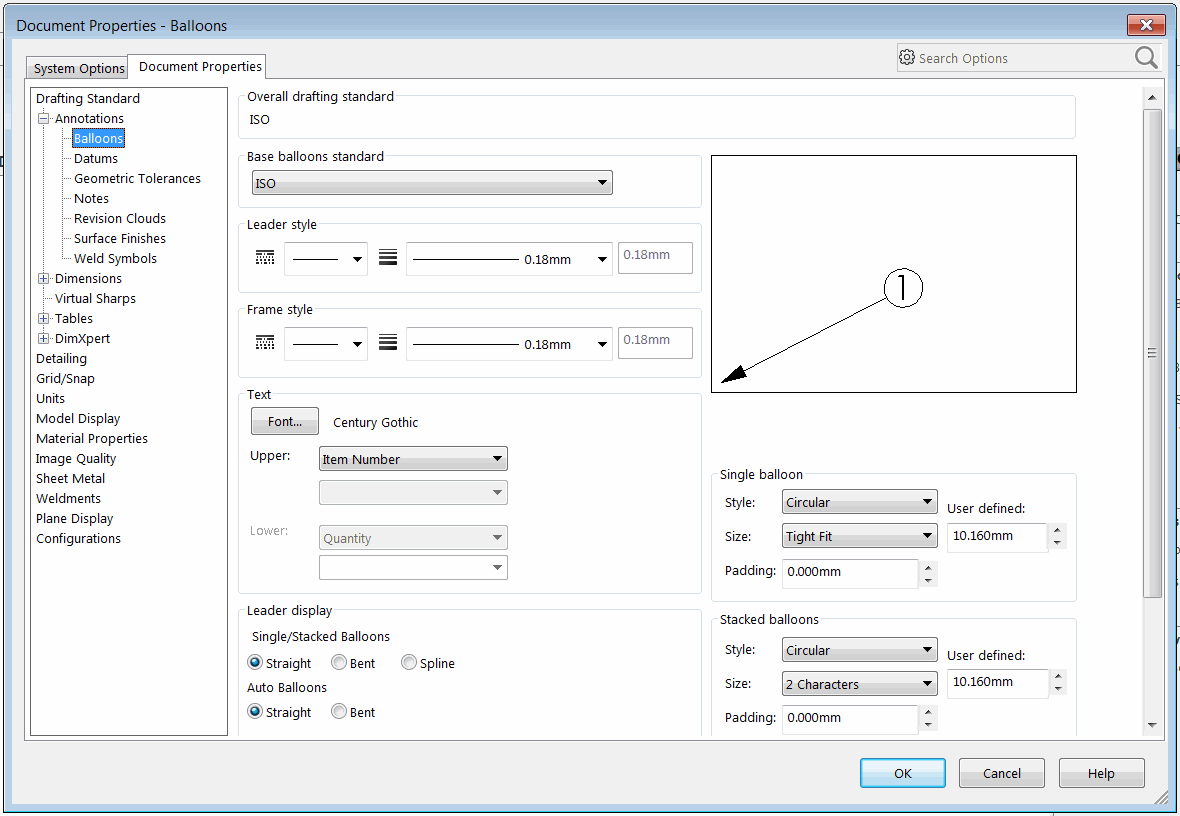Select Bent for Single/Stacked Balloons leader
This screenshot has width=1180, height=816.
[339, 663]
